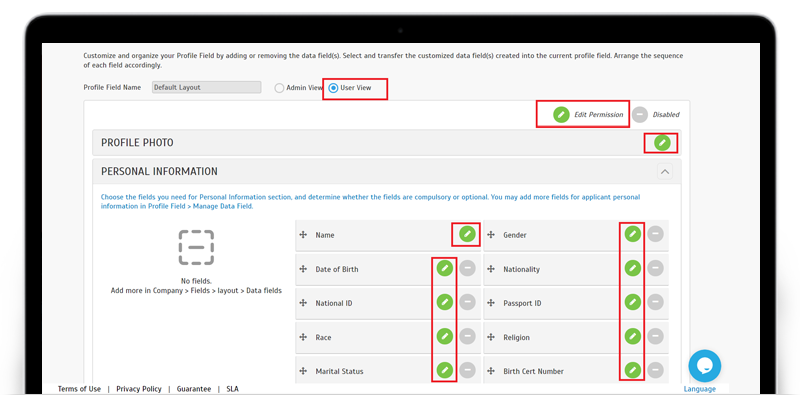800x395 pixels.
Task: Click the move handle for Passport ID
Action: [491, 303]
